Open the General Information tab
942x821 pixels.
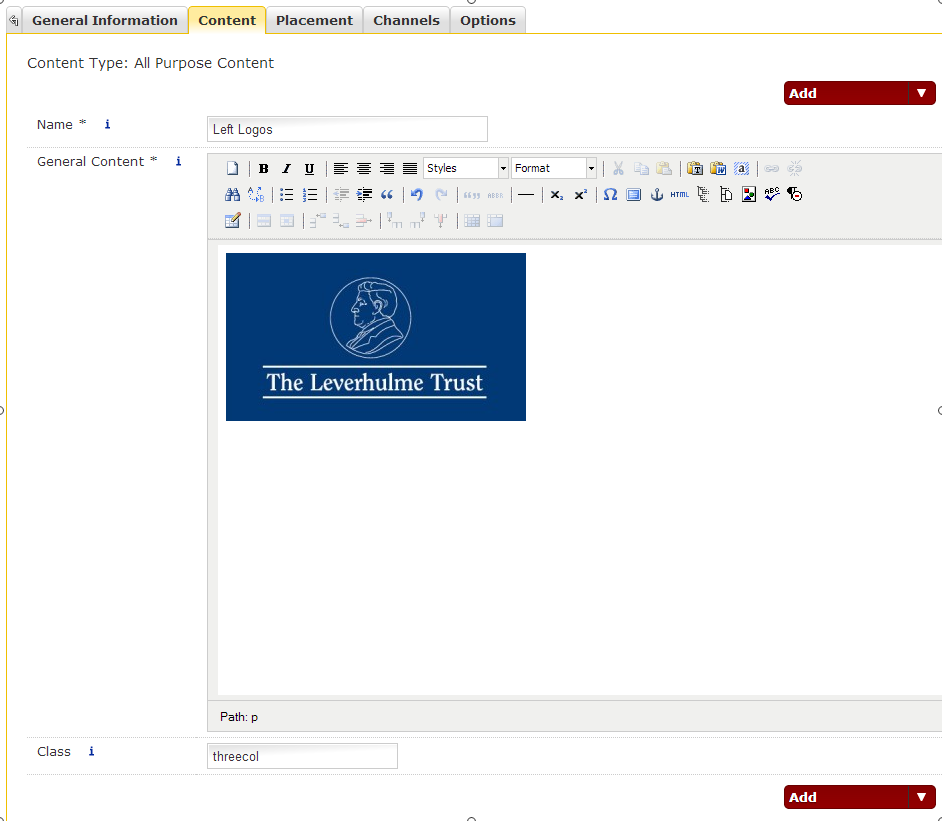[104, 20]
